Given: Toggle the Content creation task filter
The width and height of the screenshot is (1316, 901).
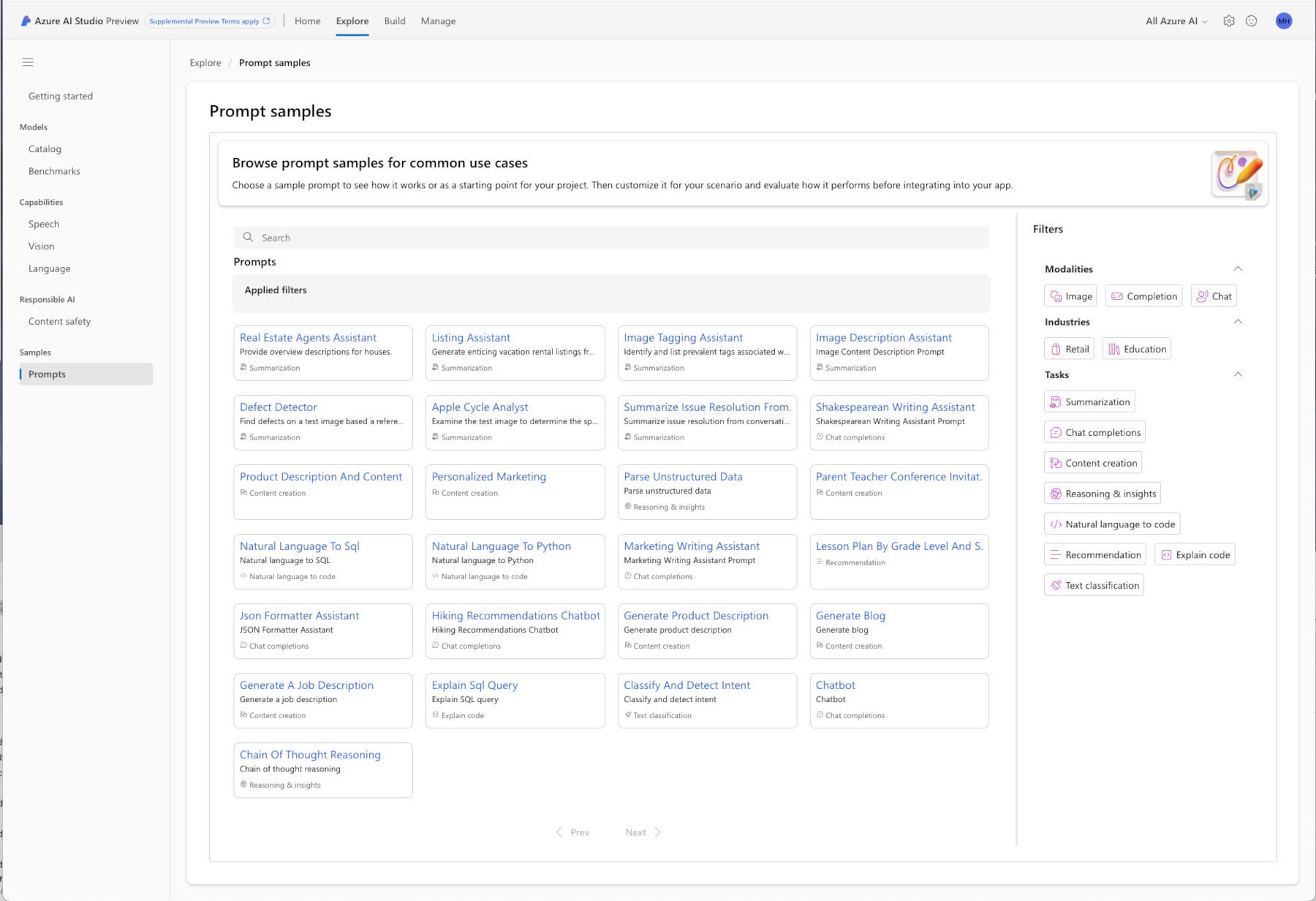Looking at the screenshot, I should click(1094, 463).
